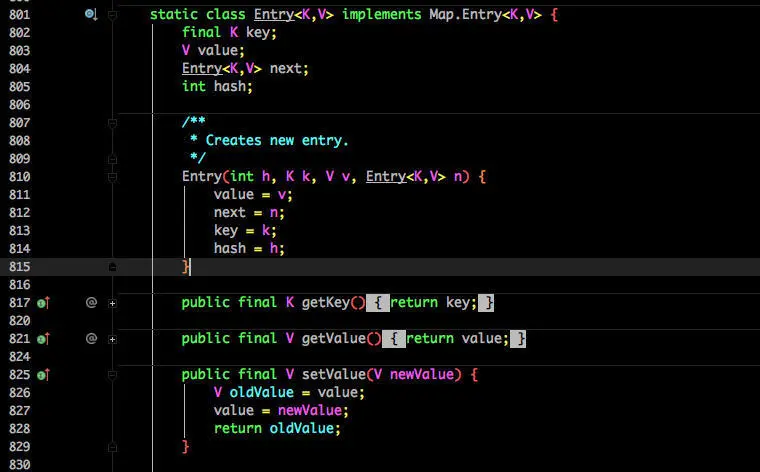Click 'key = k;' assignment line
This screenshot has width=760, height=472.
point(245,231)
